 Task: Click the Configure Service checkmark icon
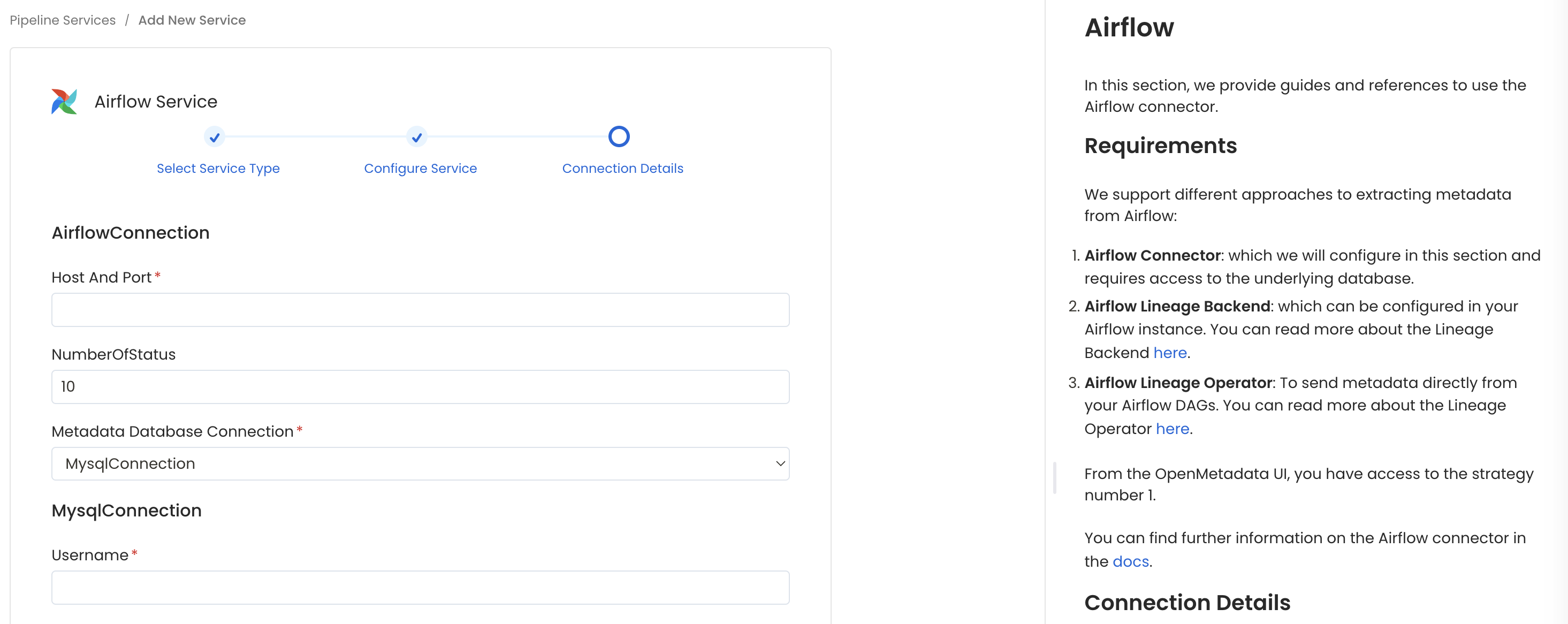416,138
